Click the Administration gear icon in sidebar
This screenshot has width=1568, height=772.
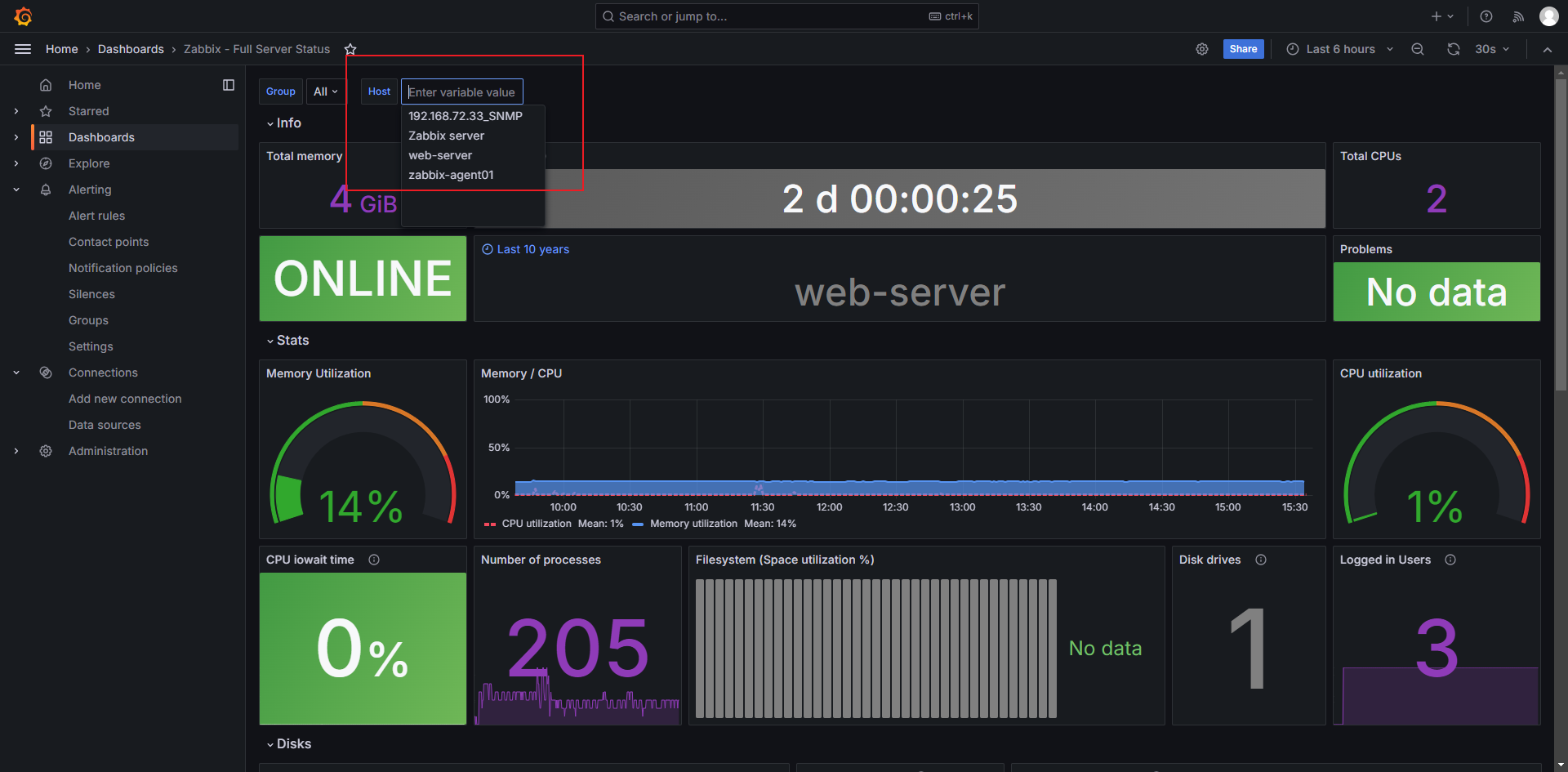point(46,451)
